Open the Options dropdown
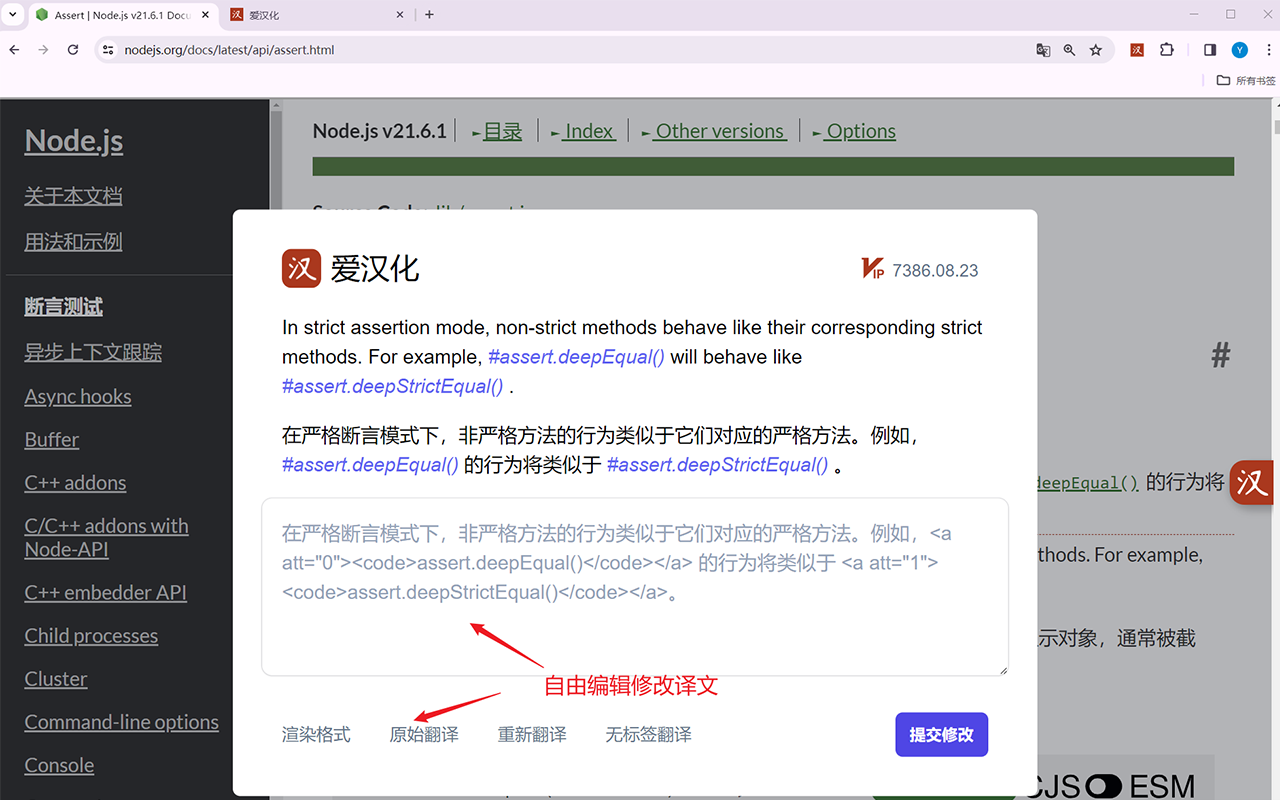 860,130
